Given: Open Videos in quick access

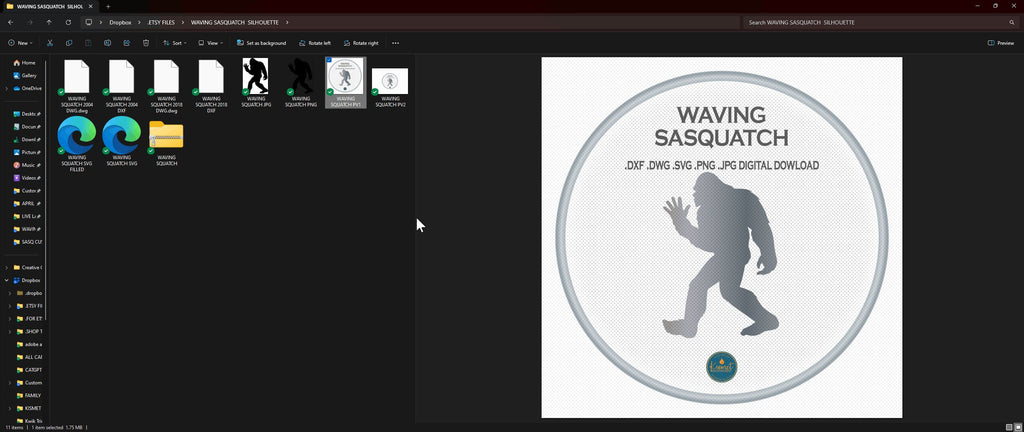Looking at the screenshot, I should tap(26, 177).
